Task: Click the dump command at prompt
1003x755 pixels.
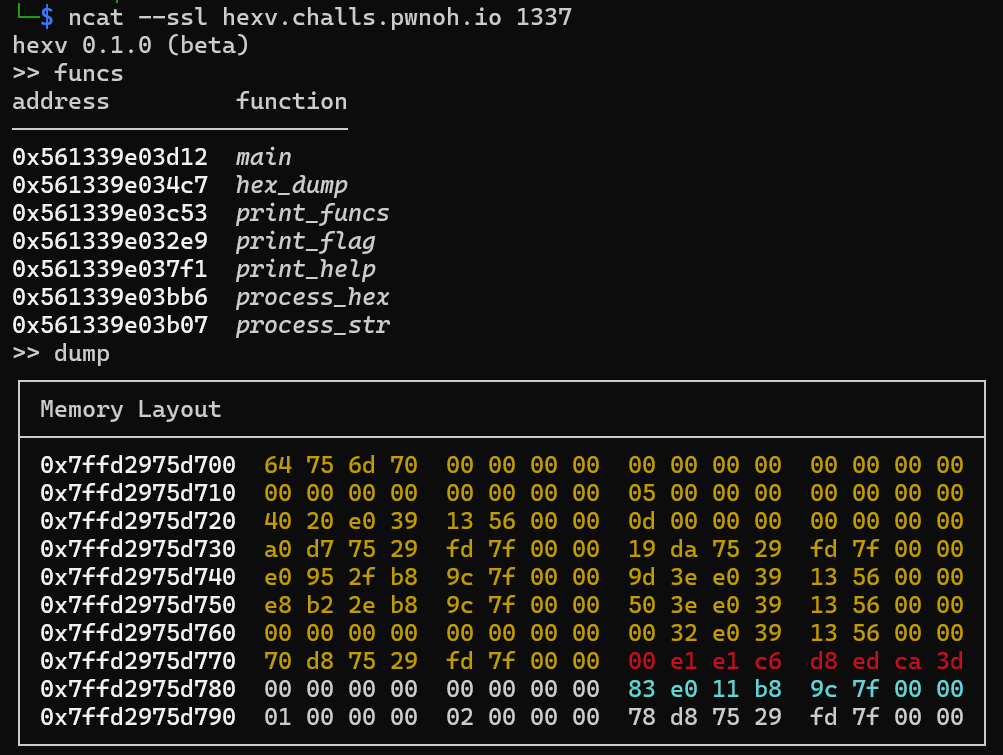Action: pos(82,354)
